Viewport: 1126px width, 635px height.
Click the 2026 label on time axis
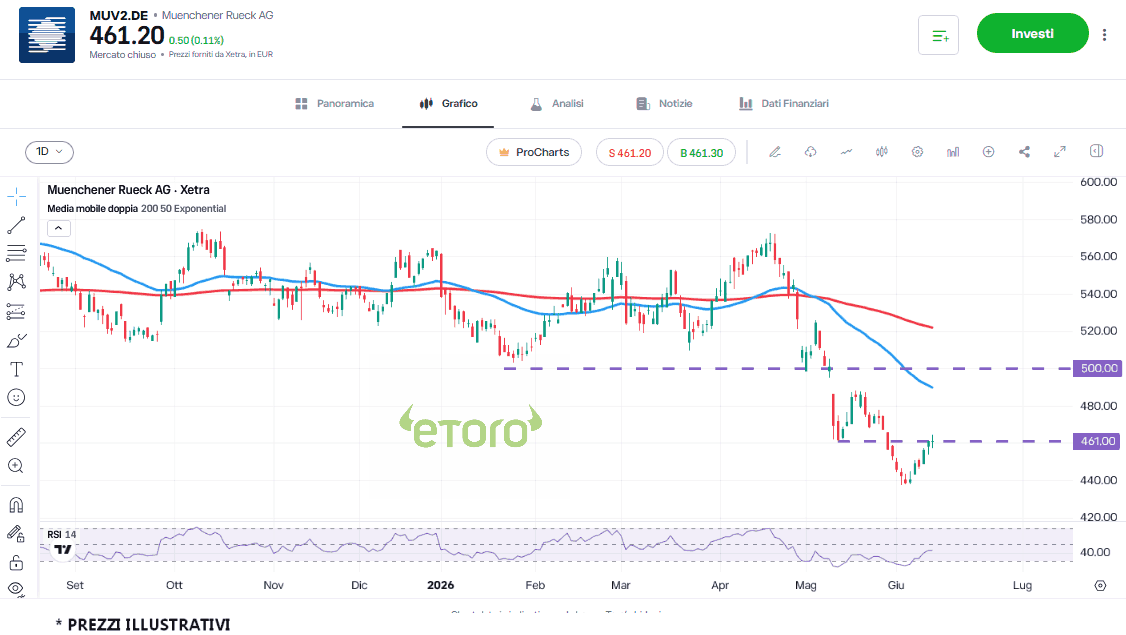[x=440, y=585]
